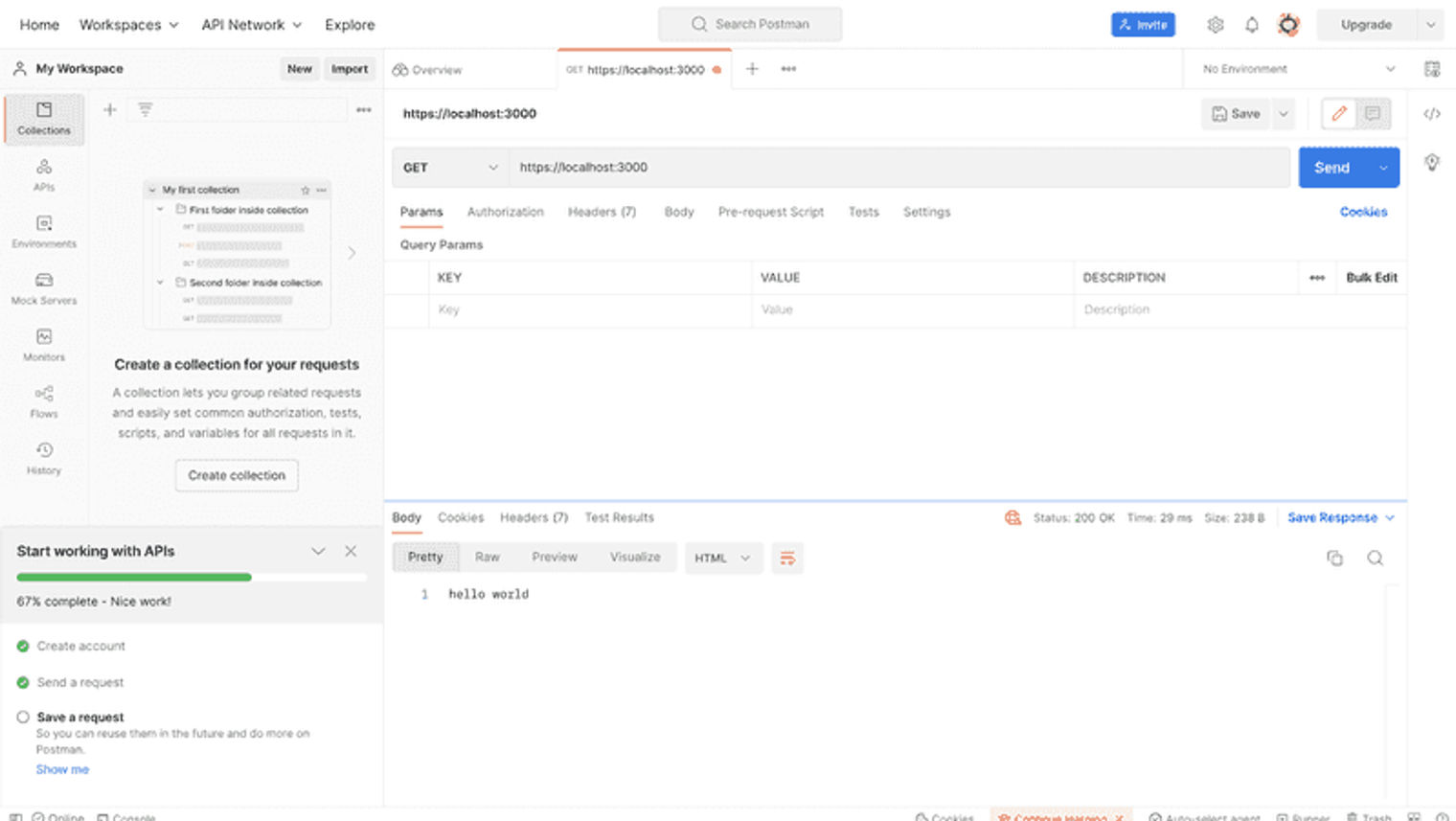1456x821 pixels.
Task: Open the APIs sidebar panel
Action: coord(44,175)
